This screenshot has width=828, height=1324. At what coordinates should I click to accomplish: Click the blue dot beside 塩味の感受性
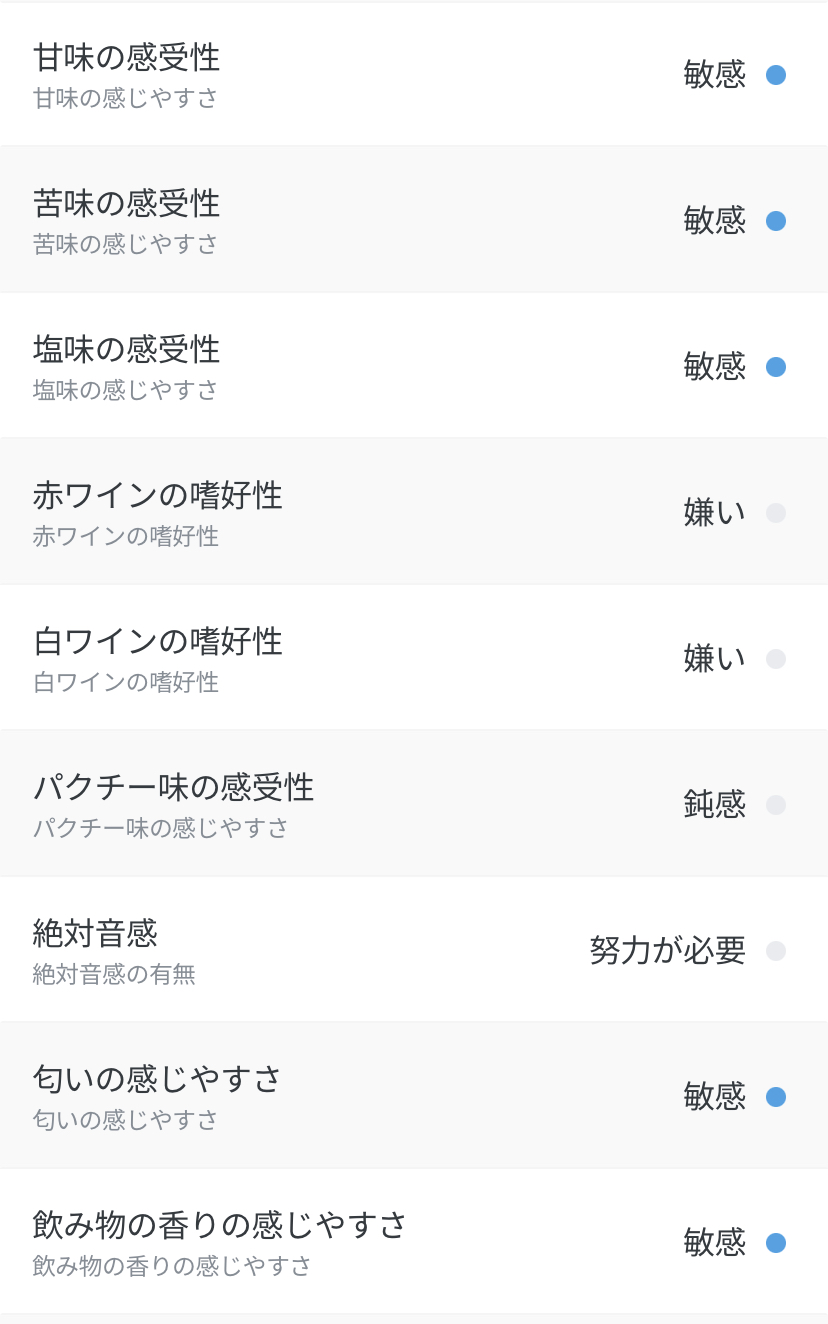click(776, 367)
